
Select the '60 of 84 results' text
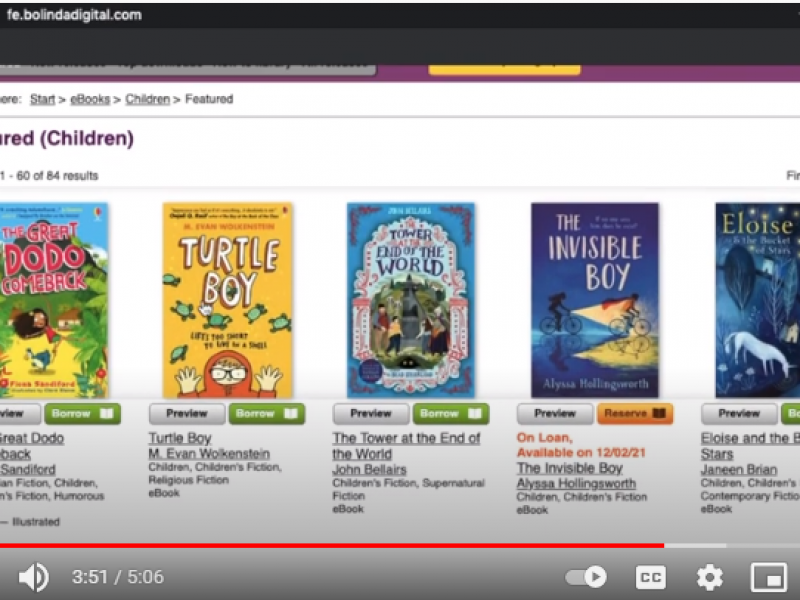57,176
